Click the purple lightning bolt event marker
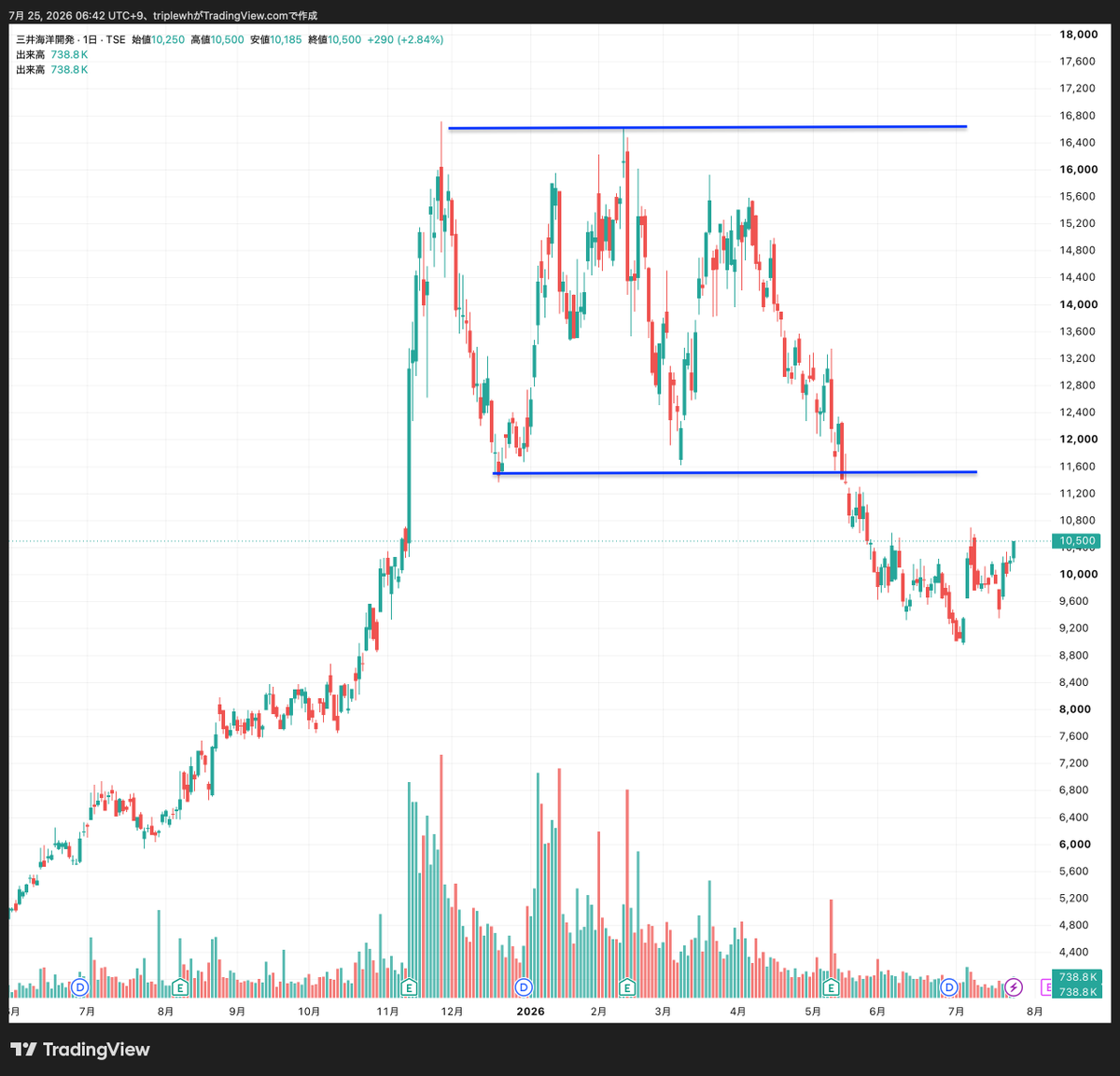 pos(1014,986)
